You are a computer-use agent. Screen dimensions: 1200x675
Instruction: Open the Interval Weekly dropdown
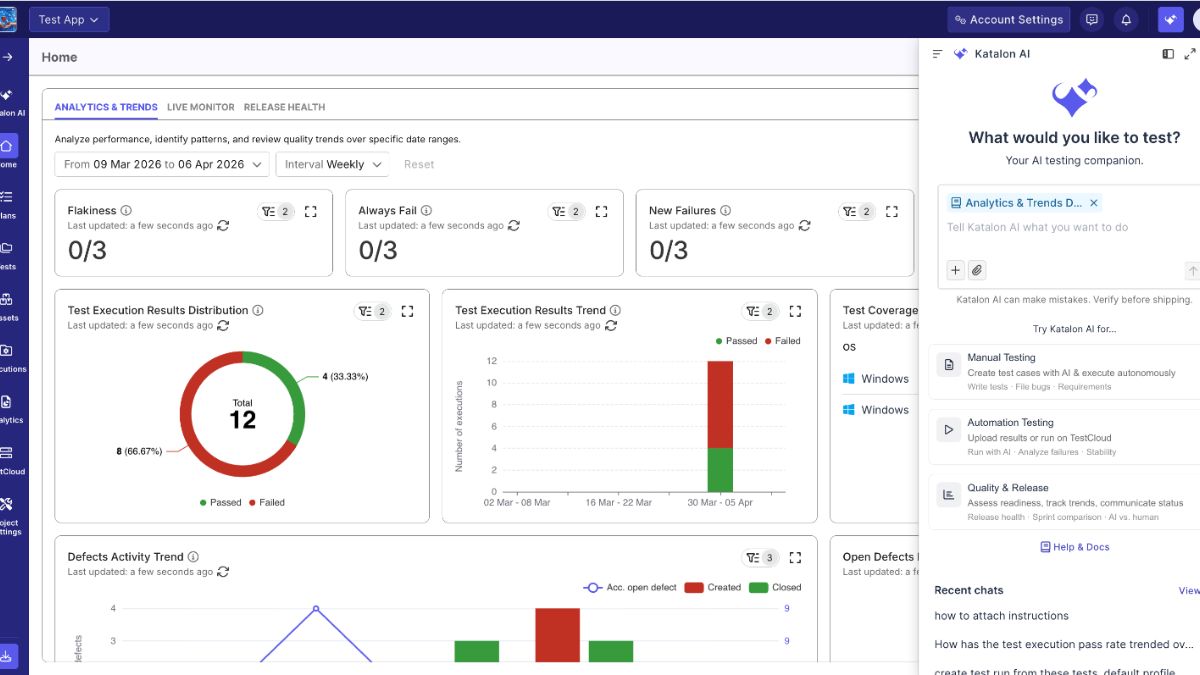coord(332,164)
